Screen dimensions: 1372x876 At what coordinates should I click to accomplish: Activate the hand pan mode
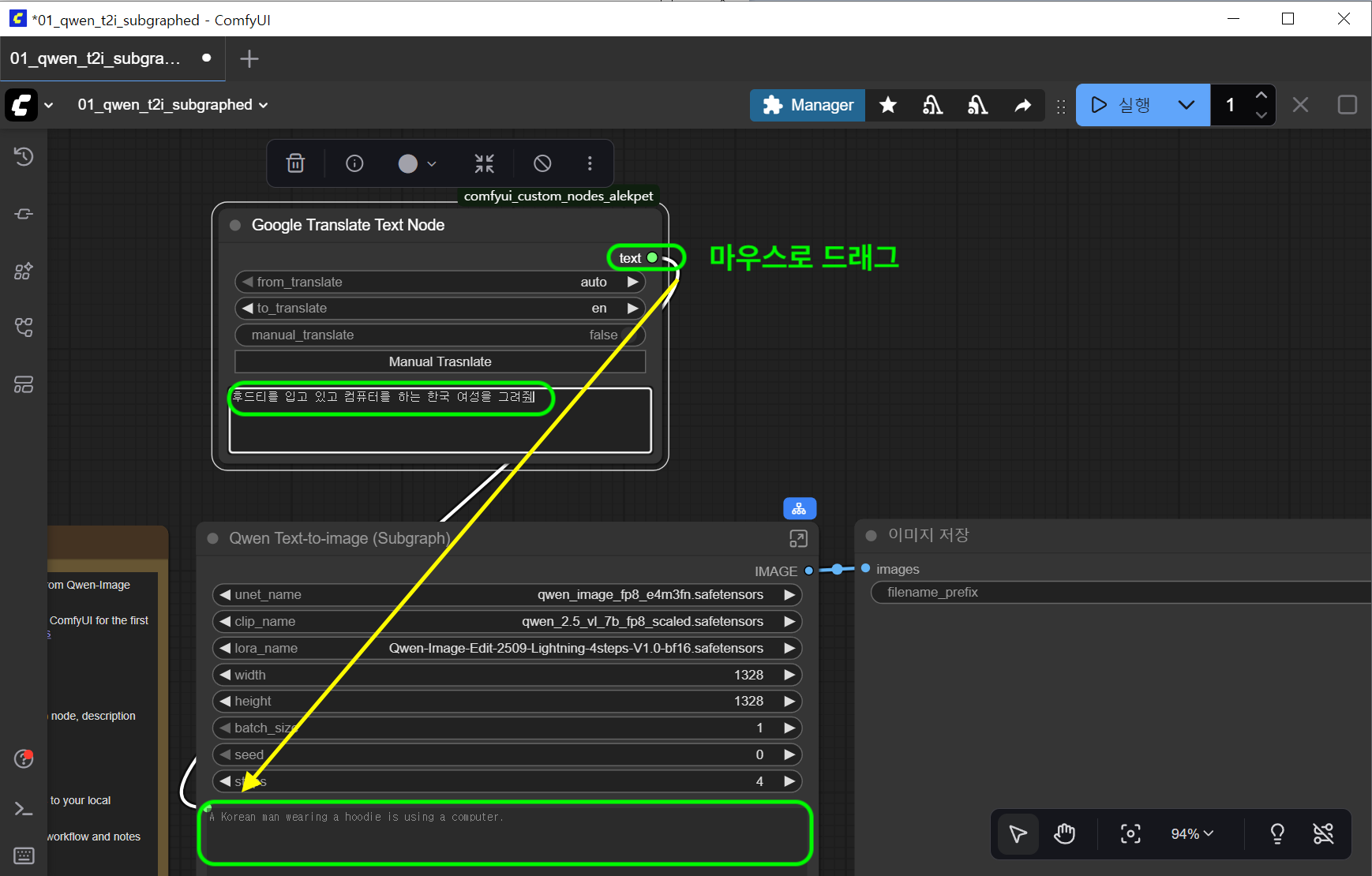1064,834
